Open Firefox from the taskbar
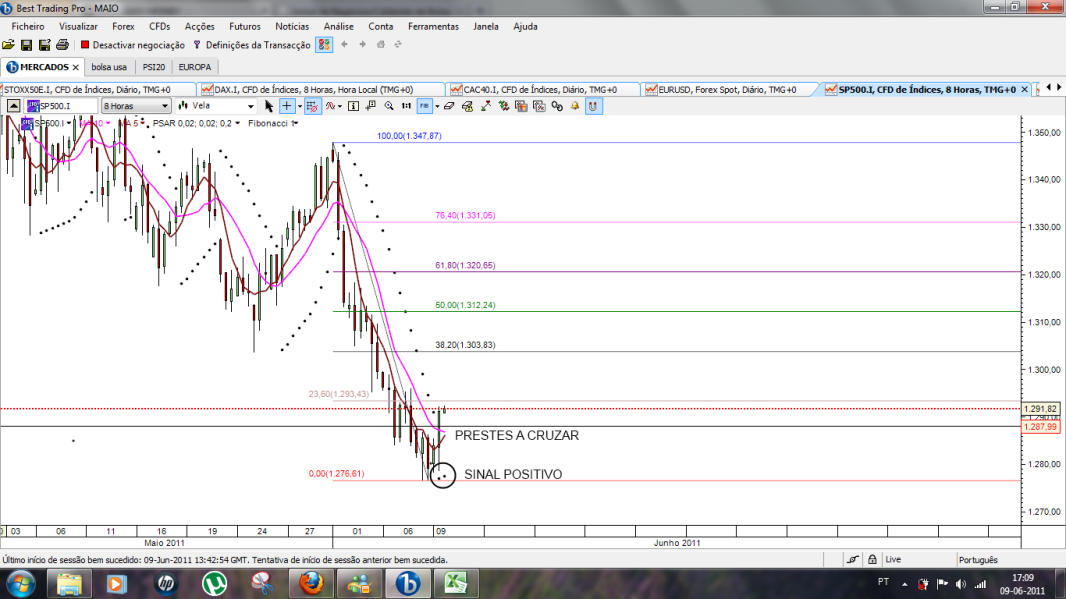 pos(311,583)
